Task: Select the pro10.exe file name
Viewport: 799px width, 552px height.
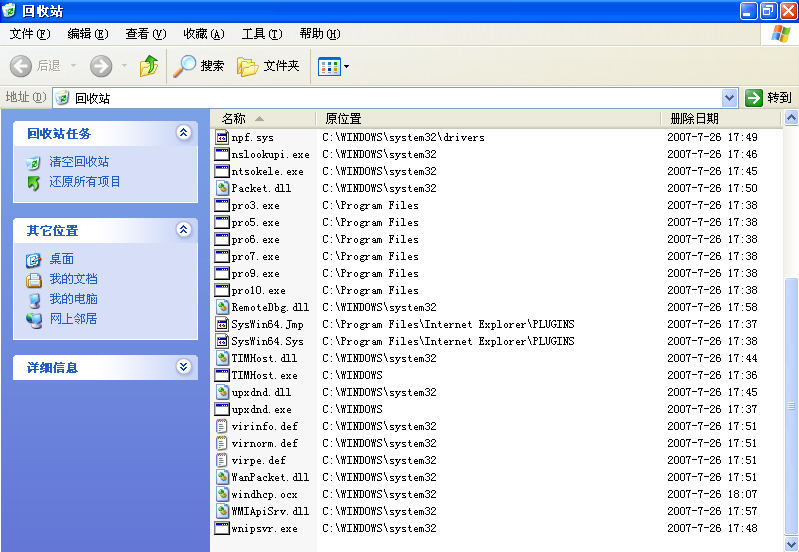Action: point(258,291)
